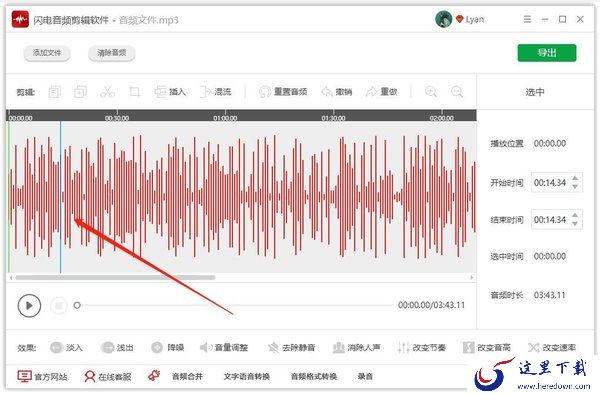Click the stop playback button

click(59, 305)
